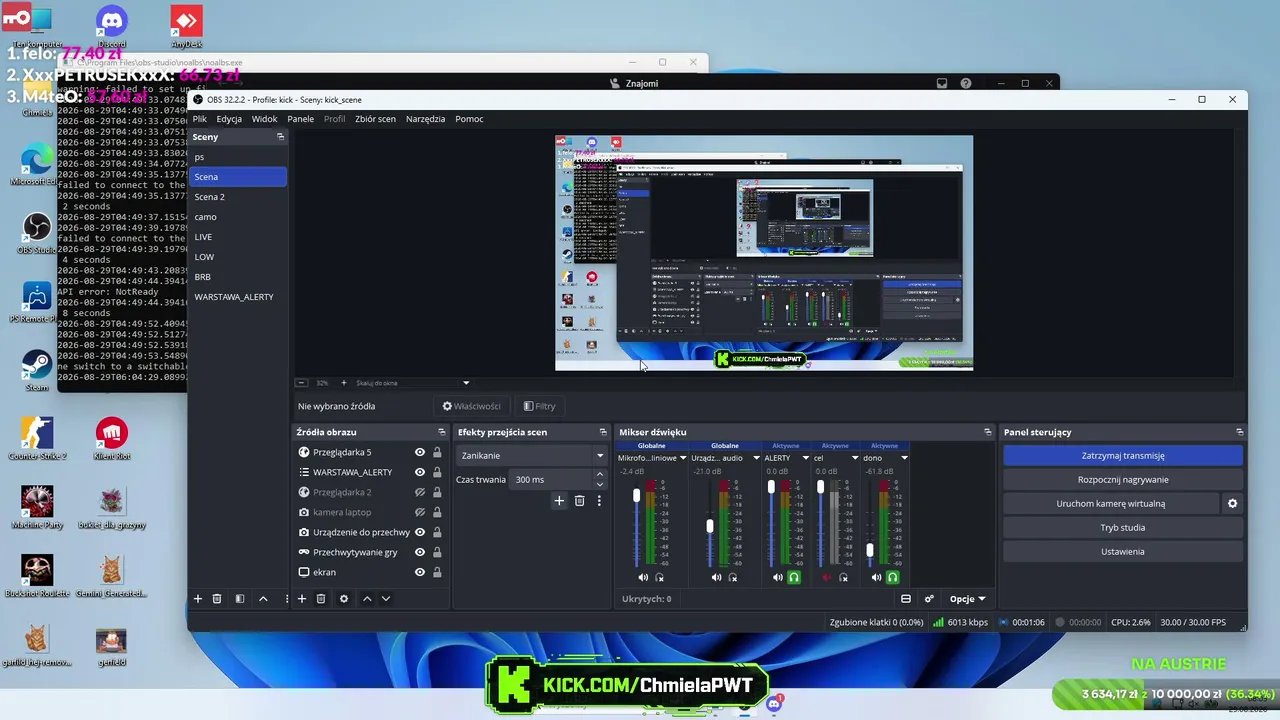The height and width of the screenshot is (720, 1280).
Task: Expand the dono channel menu
Action: click(904, 458)
